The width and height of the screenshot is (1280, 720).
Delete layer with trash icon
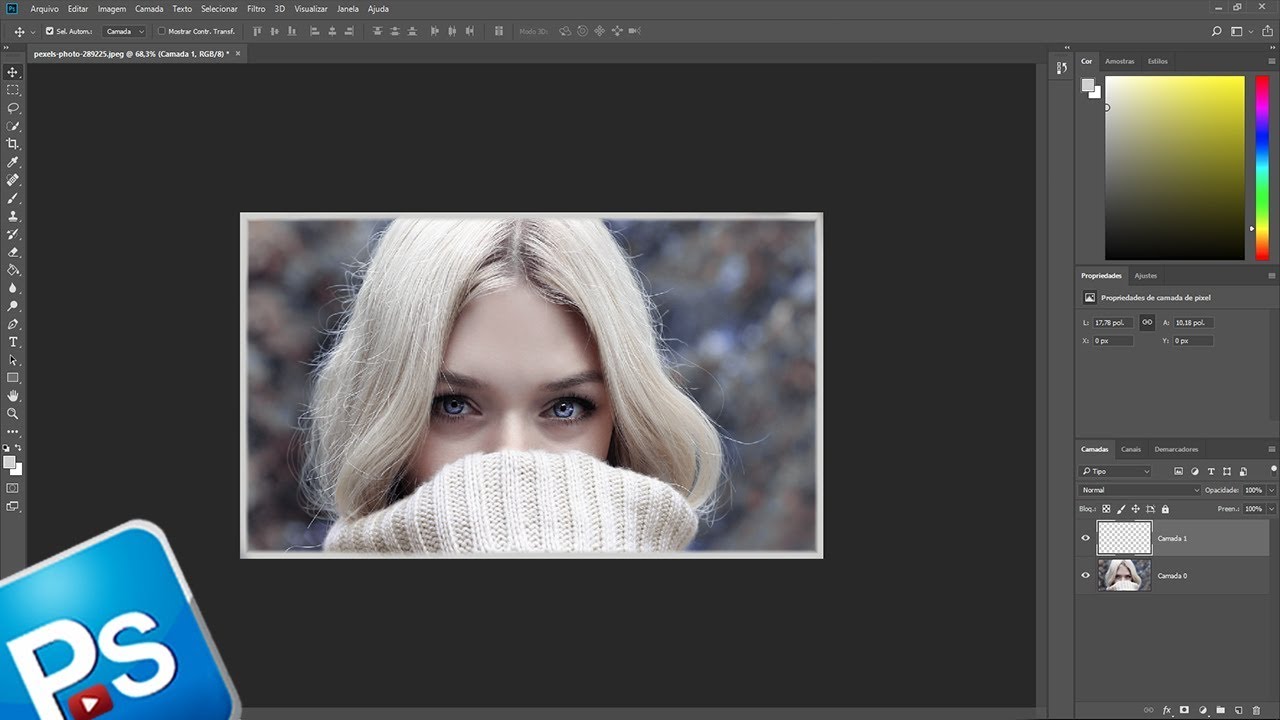click(x=1256, y=710)
